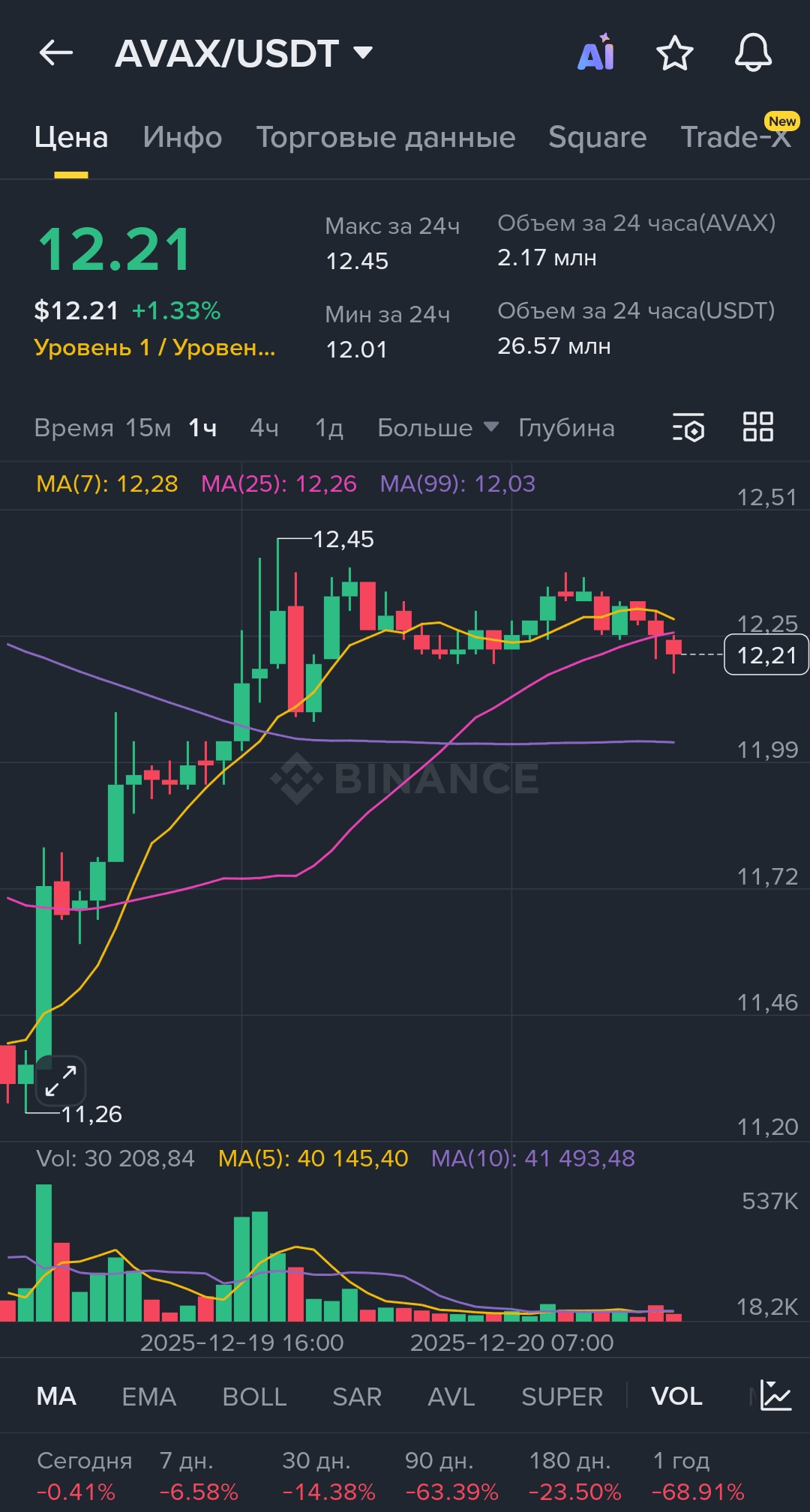The image size is (810, 1512).
Task: Tap the Мин за 24ч value 12.01
Action: 356,349
